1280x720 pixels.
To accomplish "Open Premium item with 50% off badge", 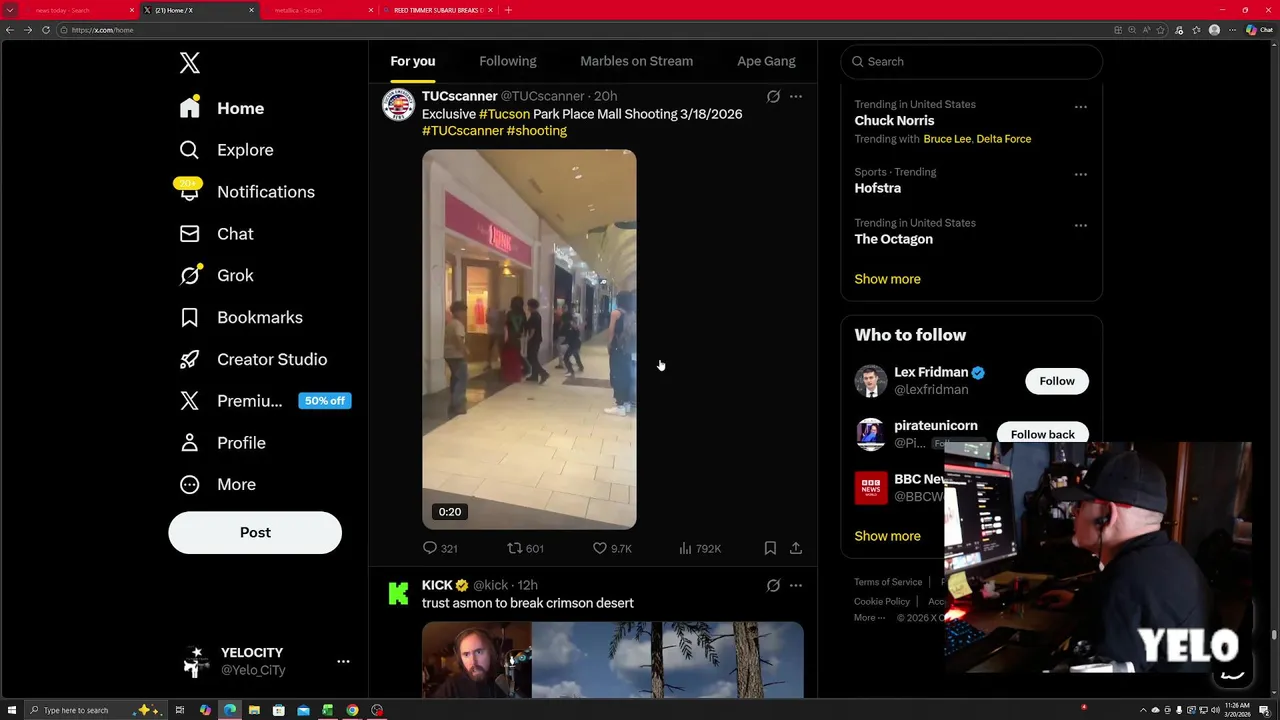I will coord(264,401).
